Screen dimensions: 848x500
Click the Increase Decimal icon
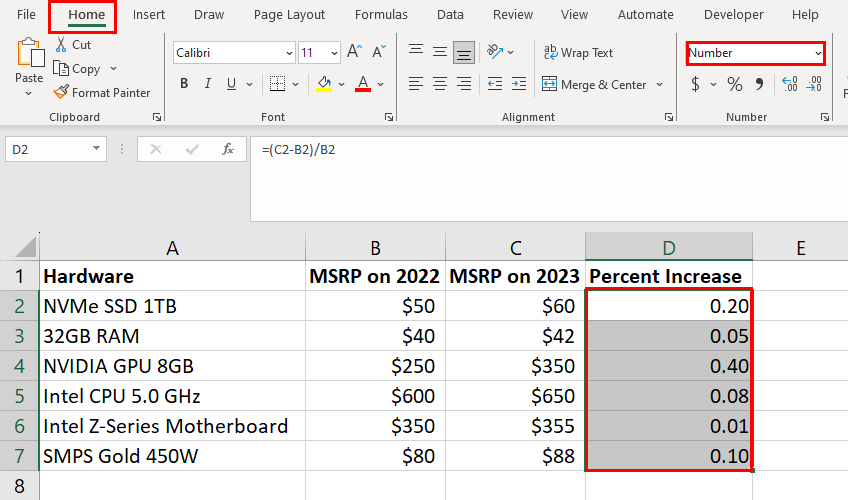(790, 84)
